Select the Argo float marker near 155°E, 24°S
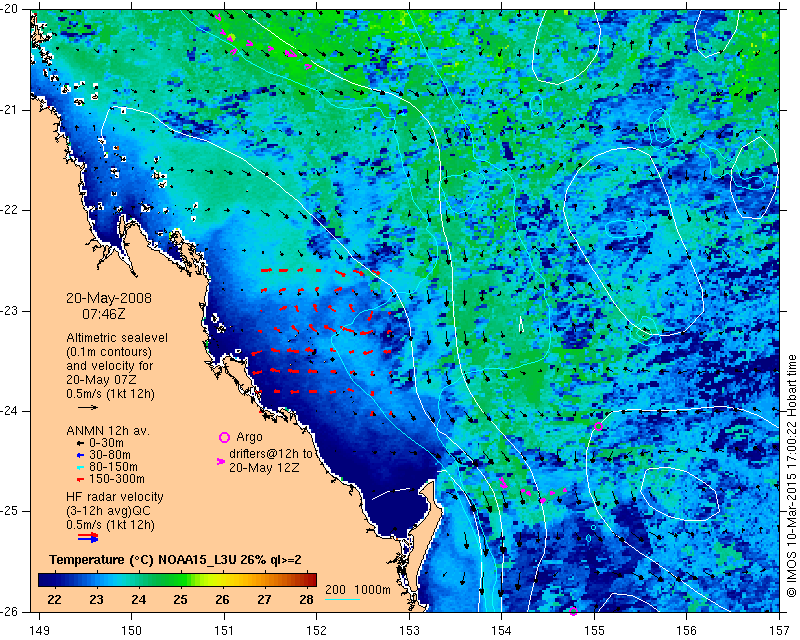The height and width of the screenshot is (640, 800). pyautogui.click(x=598, y=426)
